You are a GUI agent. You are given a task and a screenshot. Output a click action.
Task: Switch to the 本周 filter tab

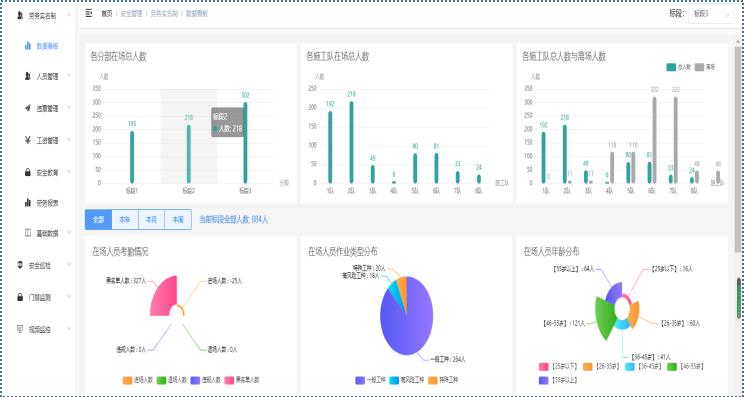pyautogui.click(x=178, y=220)
